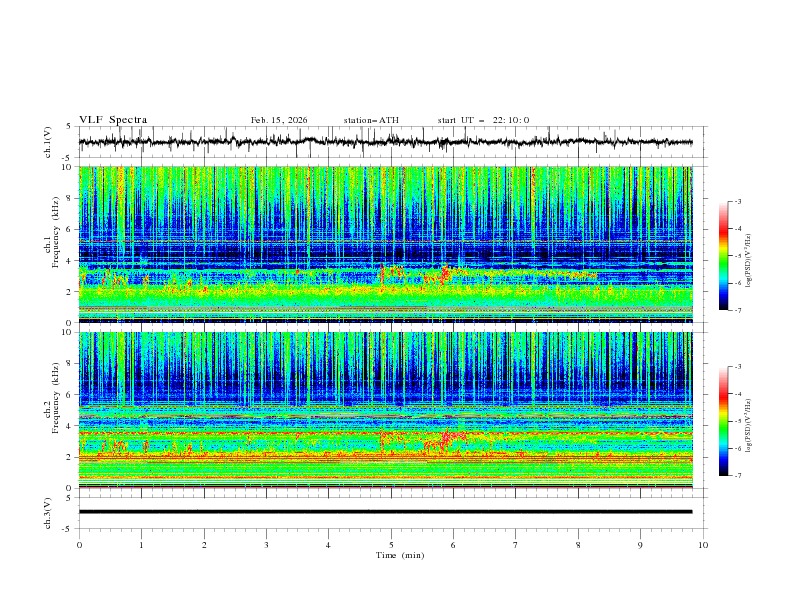792x612 pixels.
Task: Click the '6' kHz tick of ch.2 spectrogram
Action: pyautogui.click(x=70, y=394)
